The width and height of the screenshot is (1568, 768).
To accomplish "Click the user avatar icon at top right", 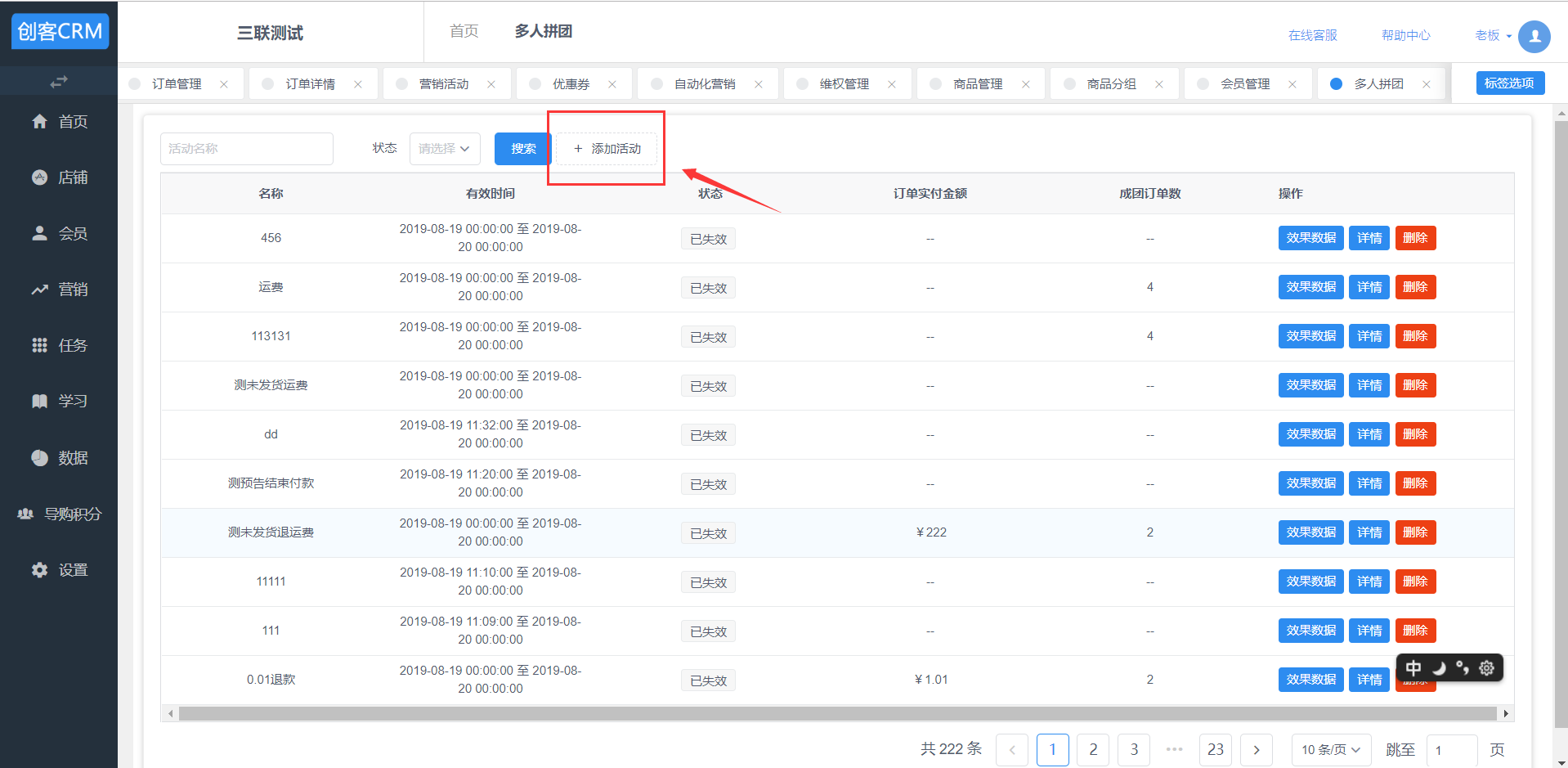I will tap(1534, 36).
